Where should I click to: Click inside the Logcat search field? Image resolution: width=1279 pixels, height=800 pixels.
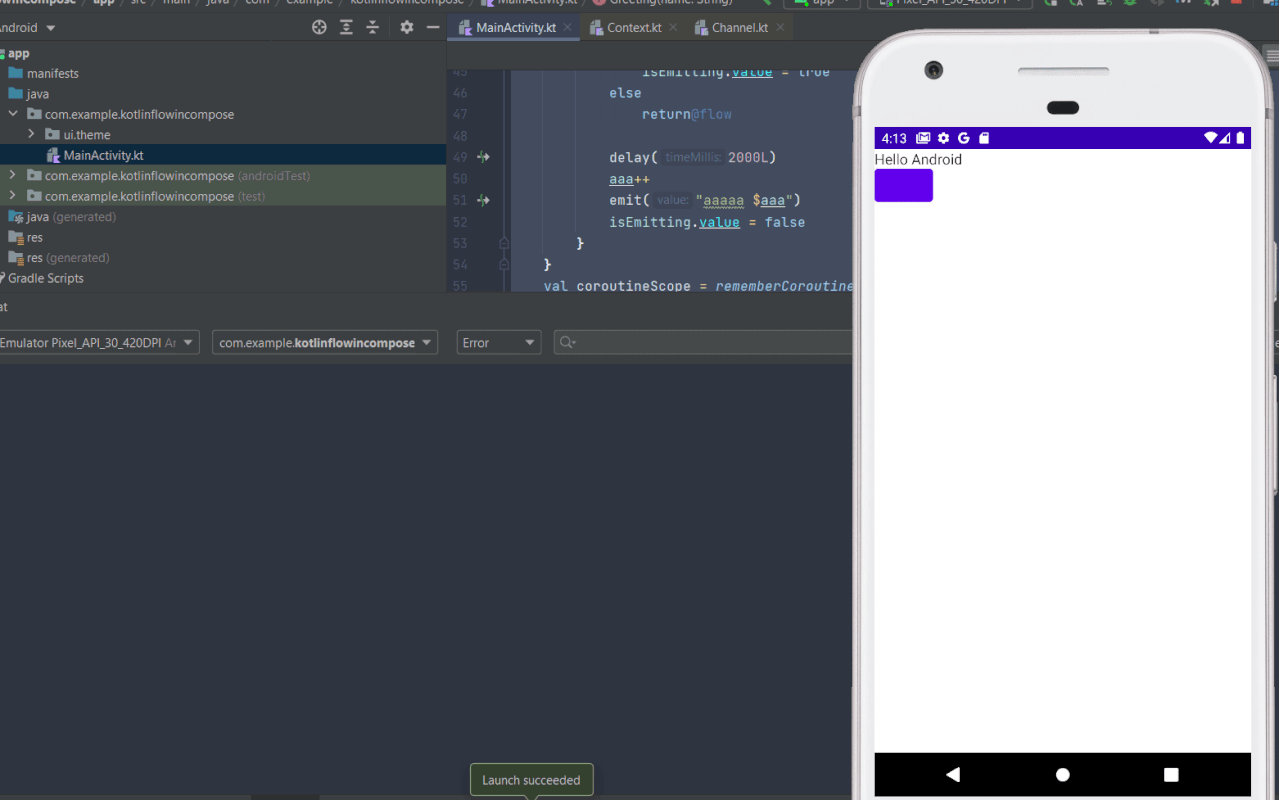point(703,343)
